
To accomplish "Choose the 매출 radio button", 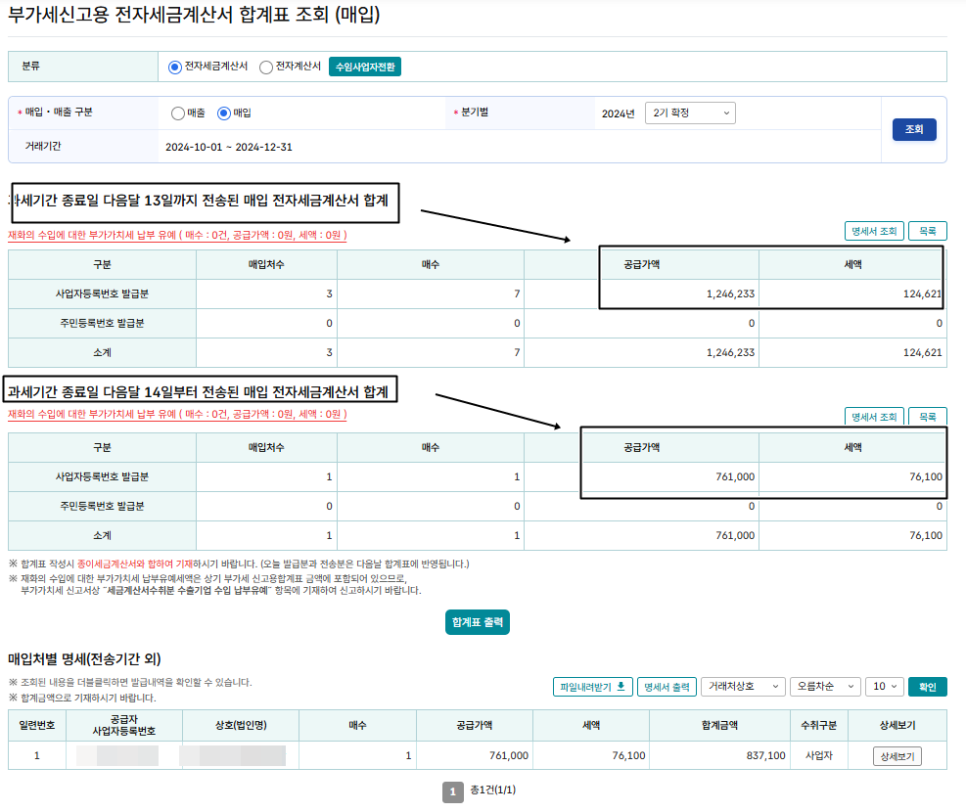I will tap(177, 113).
